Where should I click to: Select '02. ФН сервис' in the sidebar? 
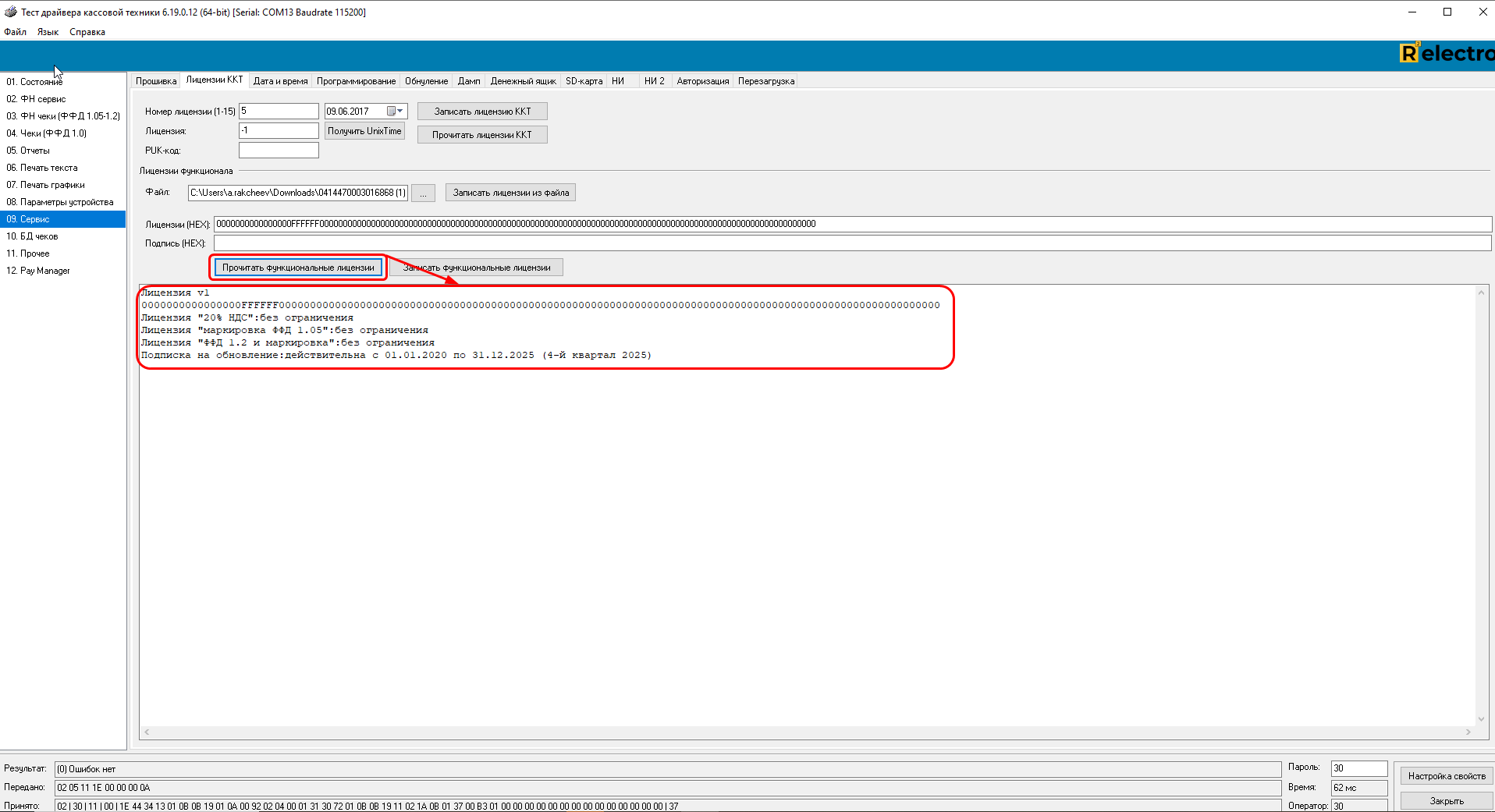[36, 99]
